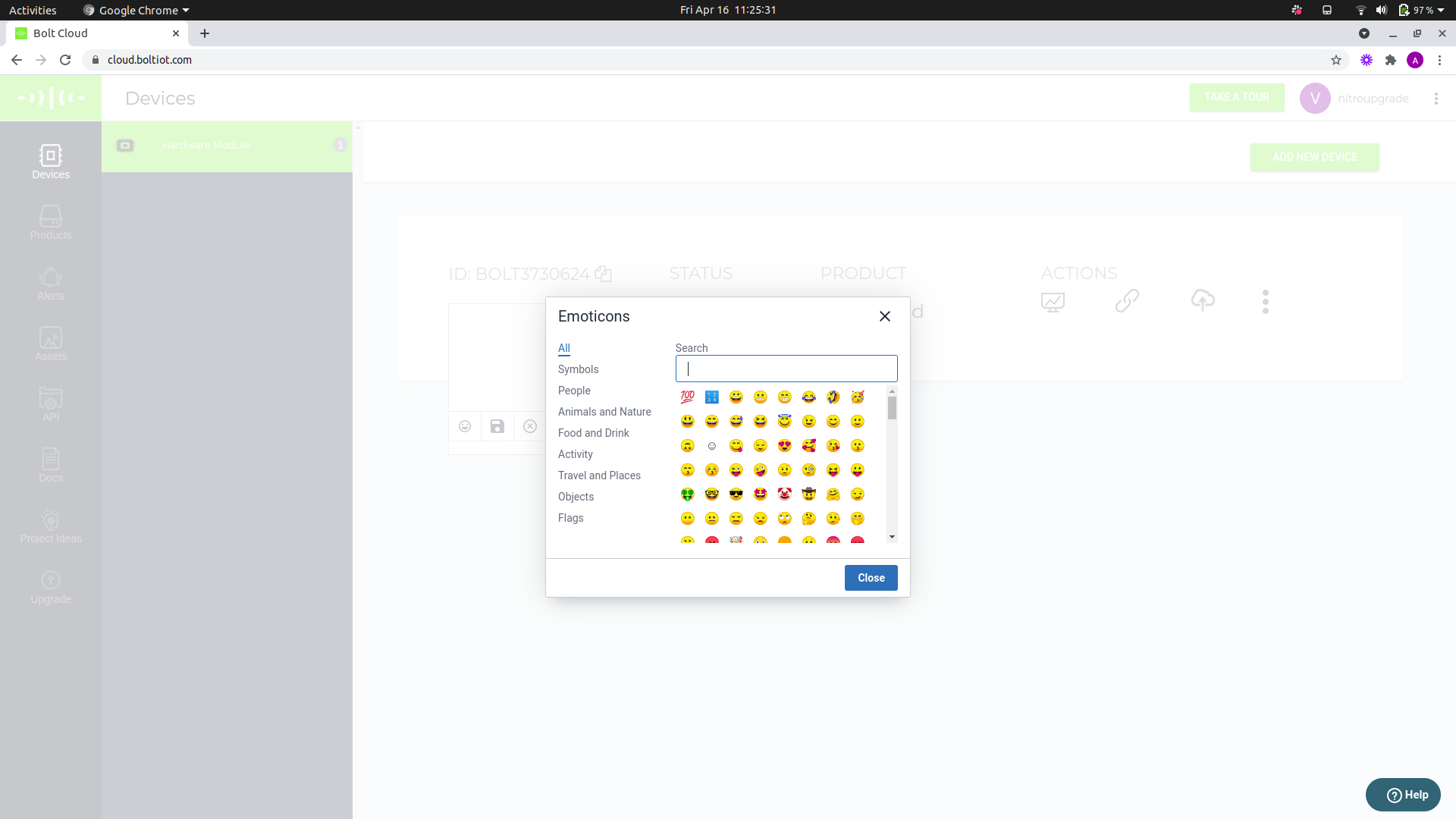
Task: Bookmark this page with star icon
Action: [x=1335, y=60]
